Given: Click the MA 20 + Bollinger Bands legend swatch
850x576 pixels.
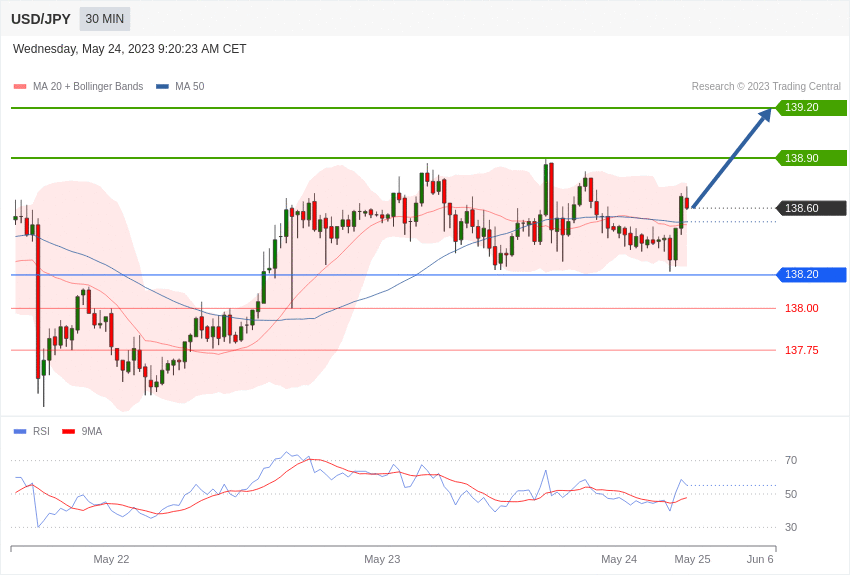Looking at the screenshot, I should coord(20,87).
